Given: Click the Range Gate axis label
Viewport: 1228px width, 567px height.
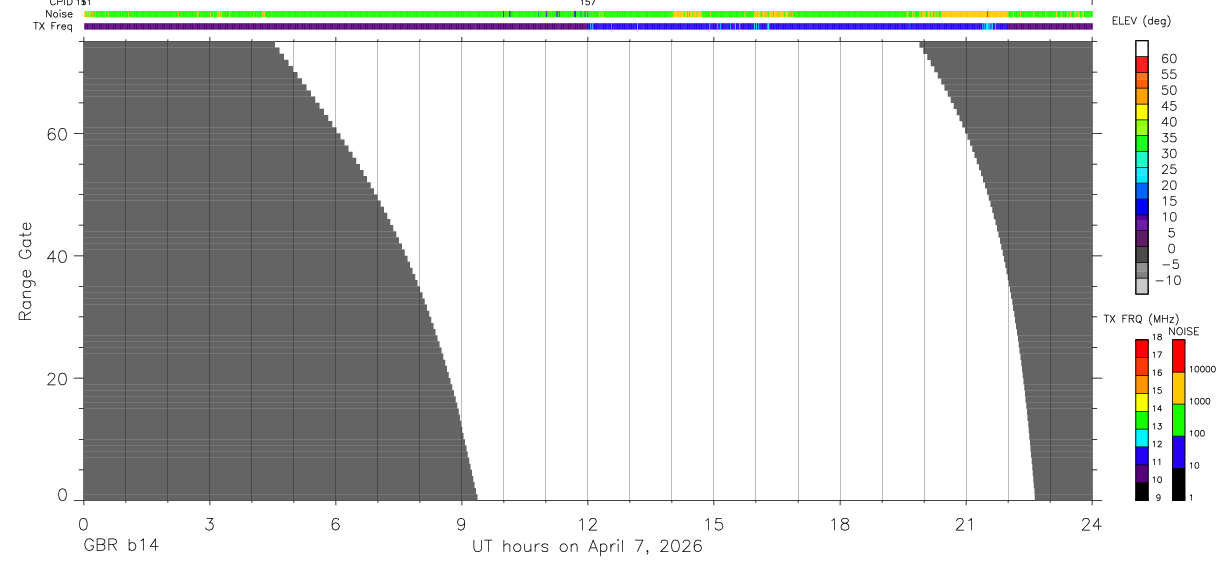Looking at the screenshot, I should pyautogui.click(x=26, y=271).
